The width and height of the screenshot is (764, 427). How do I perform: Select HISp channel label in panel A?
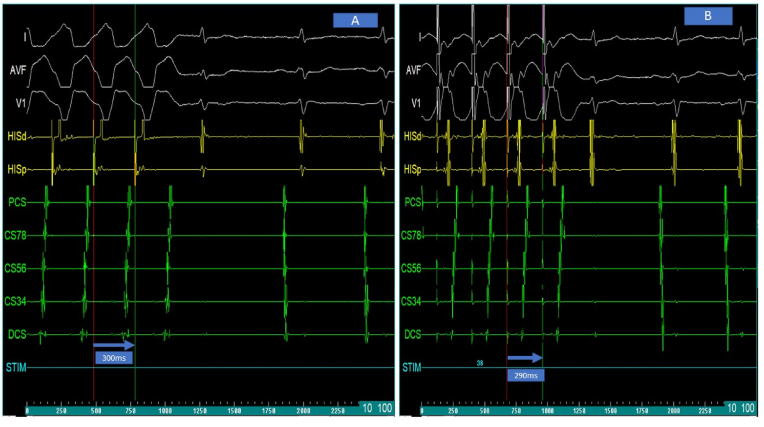(x=17, y=169)
